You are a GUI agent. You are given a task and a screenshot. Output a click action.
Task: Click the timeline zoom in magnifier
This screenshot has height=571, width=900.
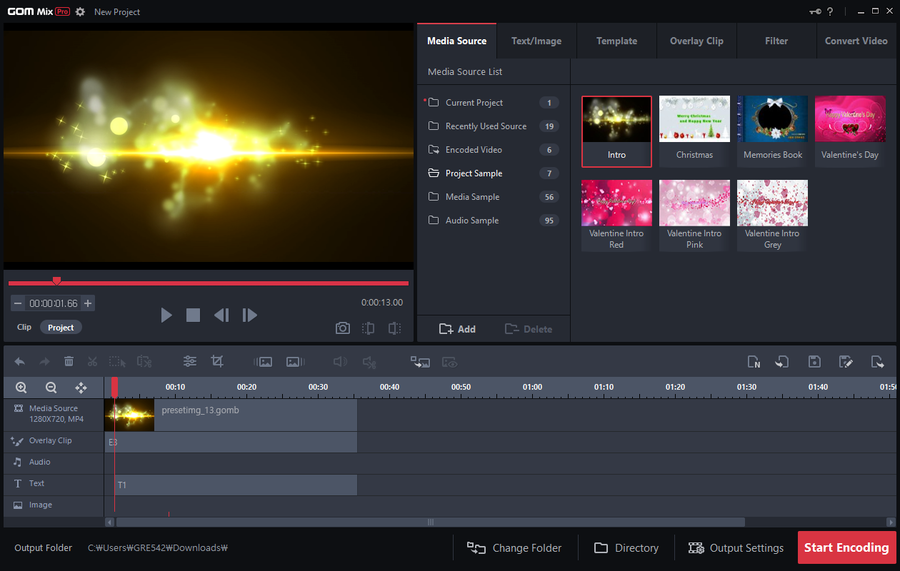21,387
